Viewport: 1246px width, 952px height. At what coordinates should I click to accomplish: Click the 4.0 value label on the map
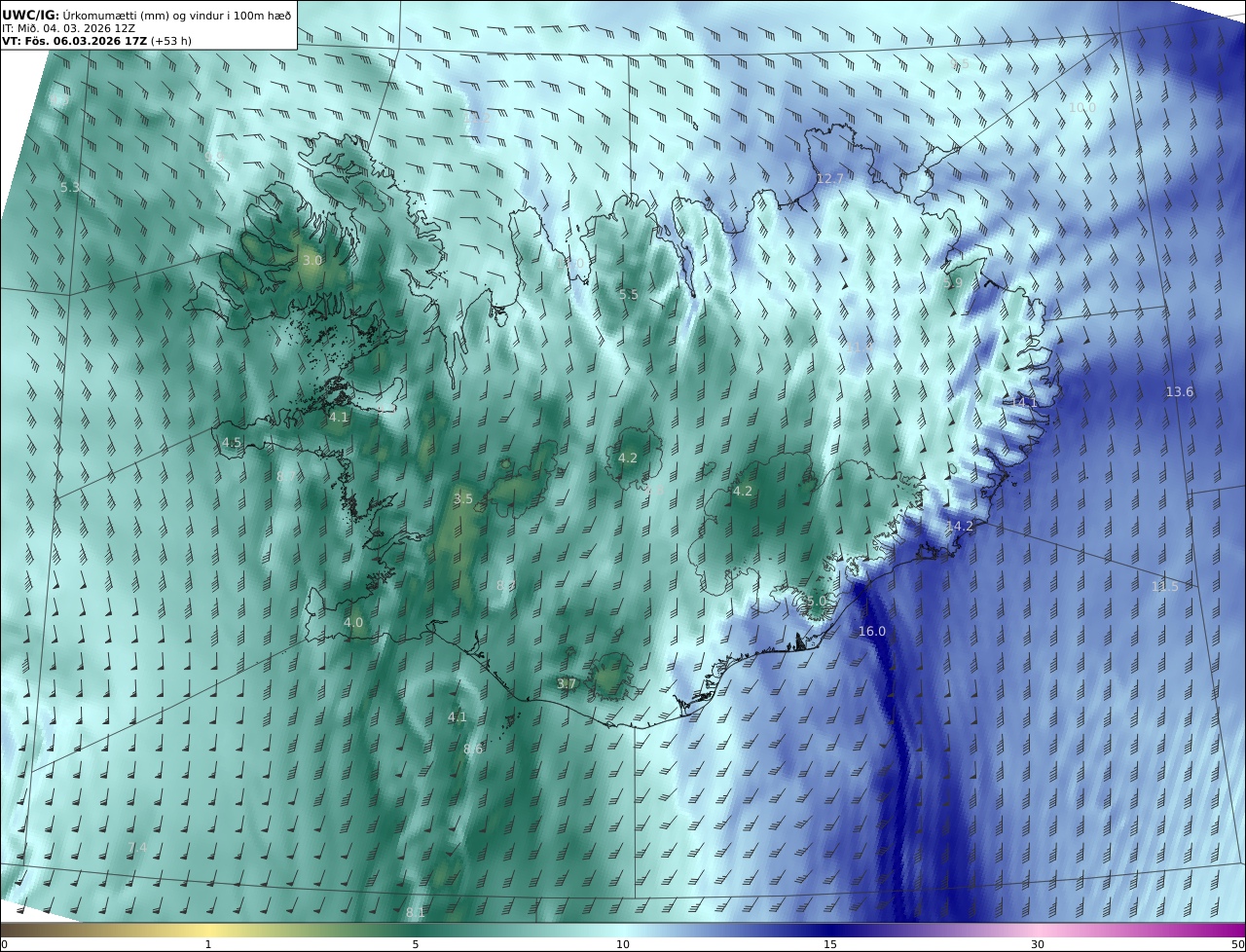click(x=353, y=623)
